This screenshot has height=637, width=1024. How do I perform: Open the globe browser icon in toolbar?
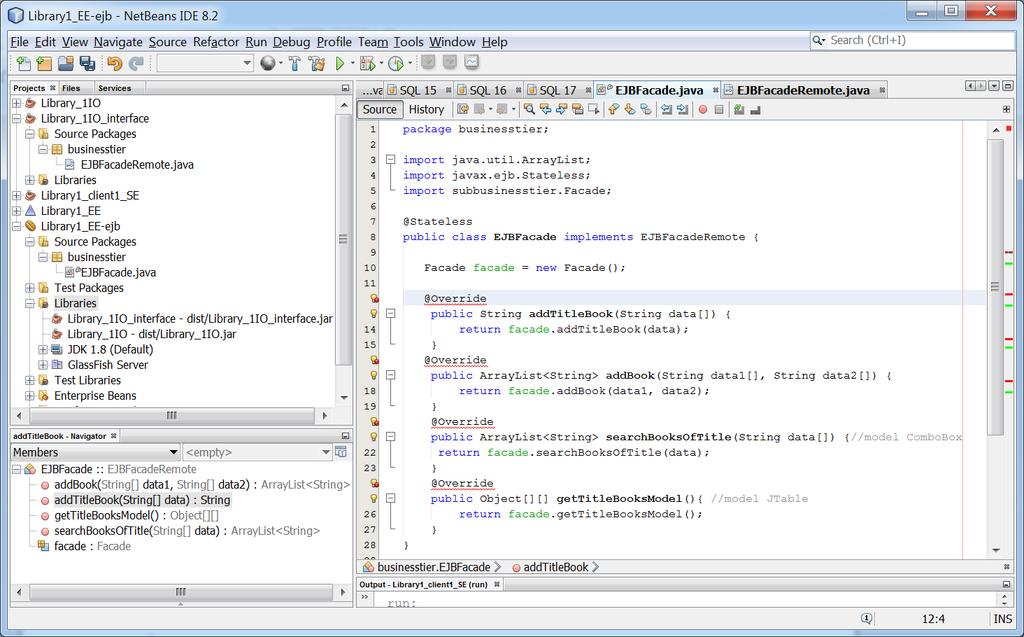pyautogui.click(x=267, y=63)
